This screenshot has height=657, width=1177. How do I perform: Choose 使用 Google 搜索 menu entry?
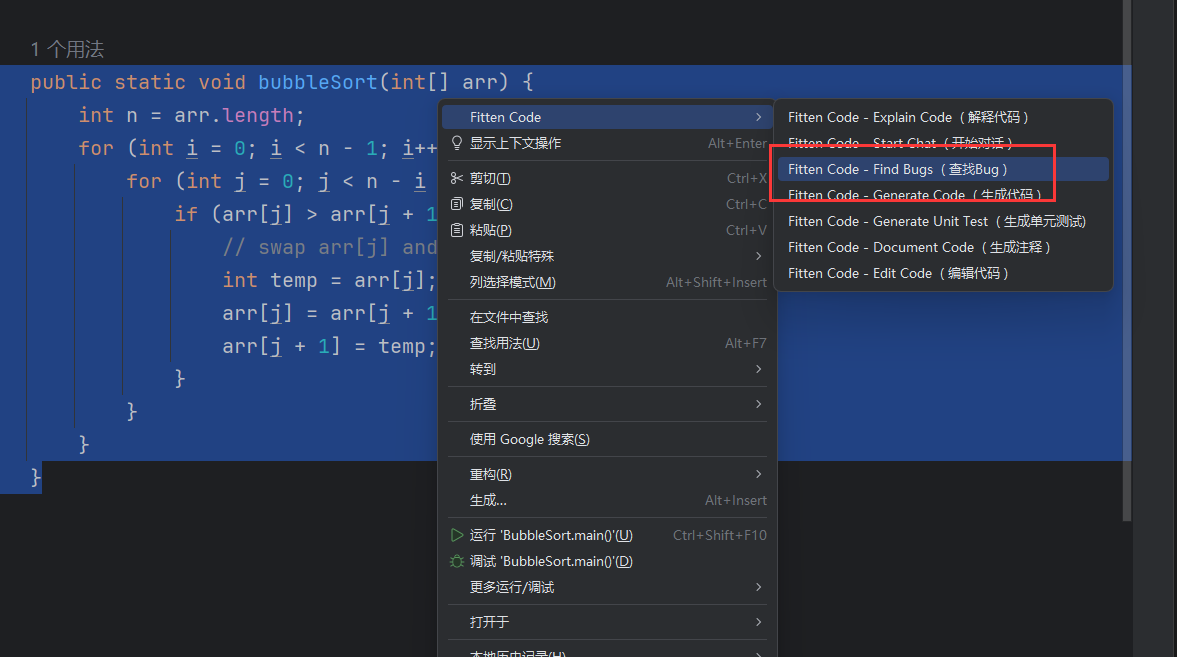529,439
